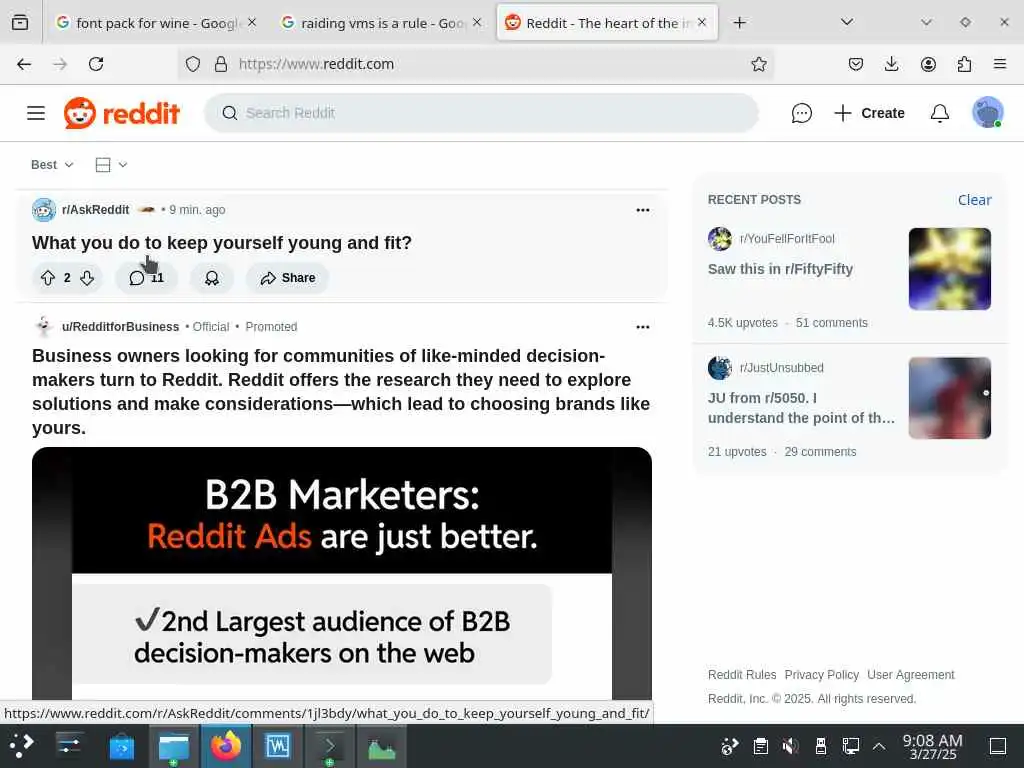Bookmark this page with the star
Viewport: 1024px width, 768px height.
click(x=758, y=64)
